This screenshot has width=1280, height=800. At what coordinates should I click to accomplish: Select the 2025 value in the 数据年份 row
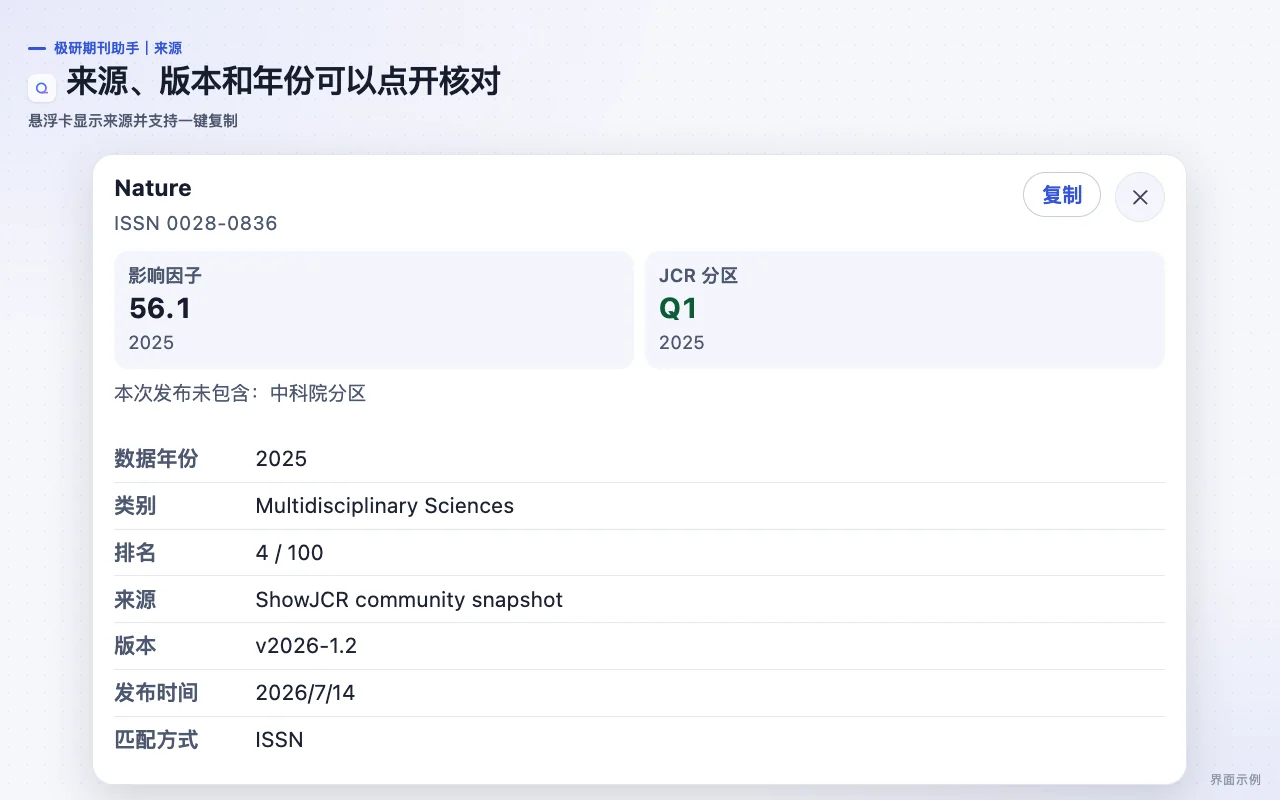pyautogui.click(x=281, y=459)
